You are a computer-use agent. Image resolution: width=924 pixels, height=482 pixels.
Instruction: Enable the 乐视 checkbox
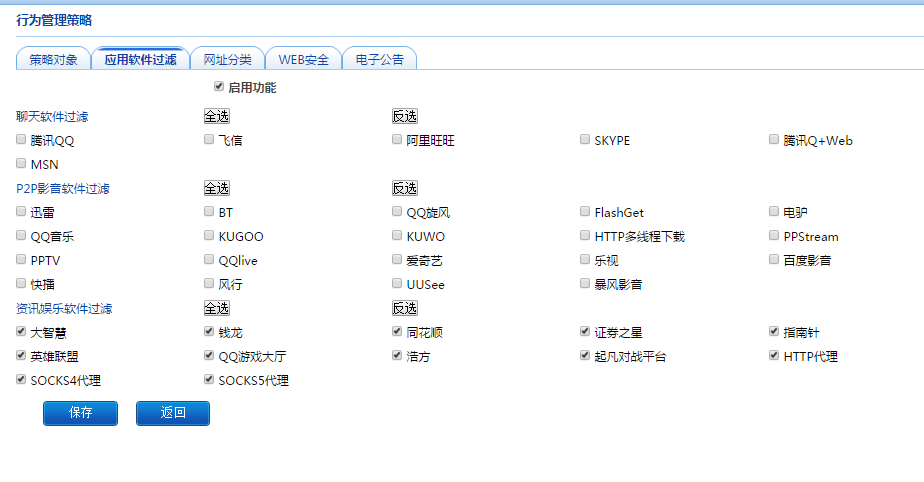click(585, 259)
